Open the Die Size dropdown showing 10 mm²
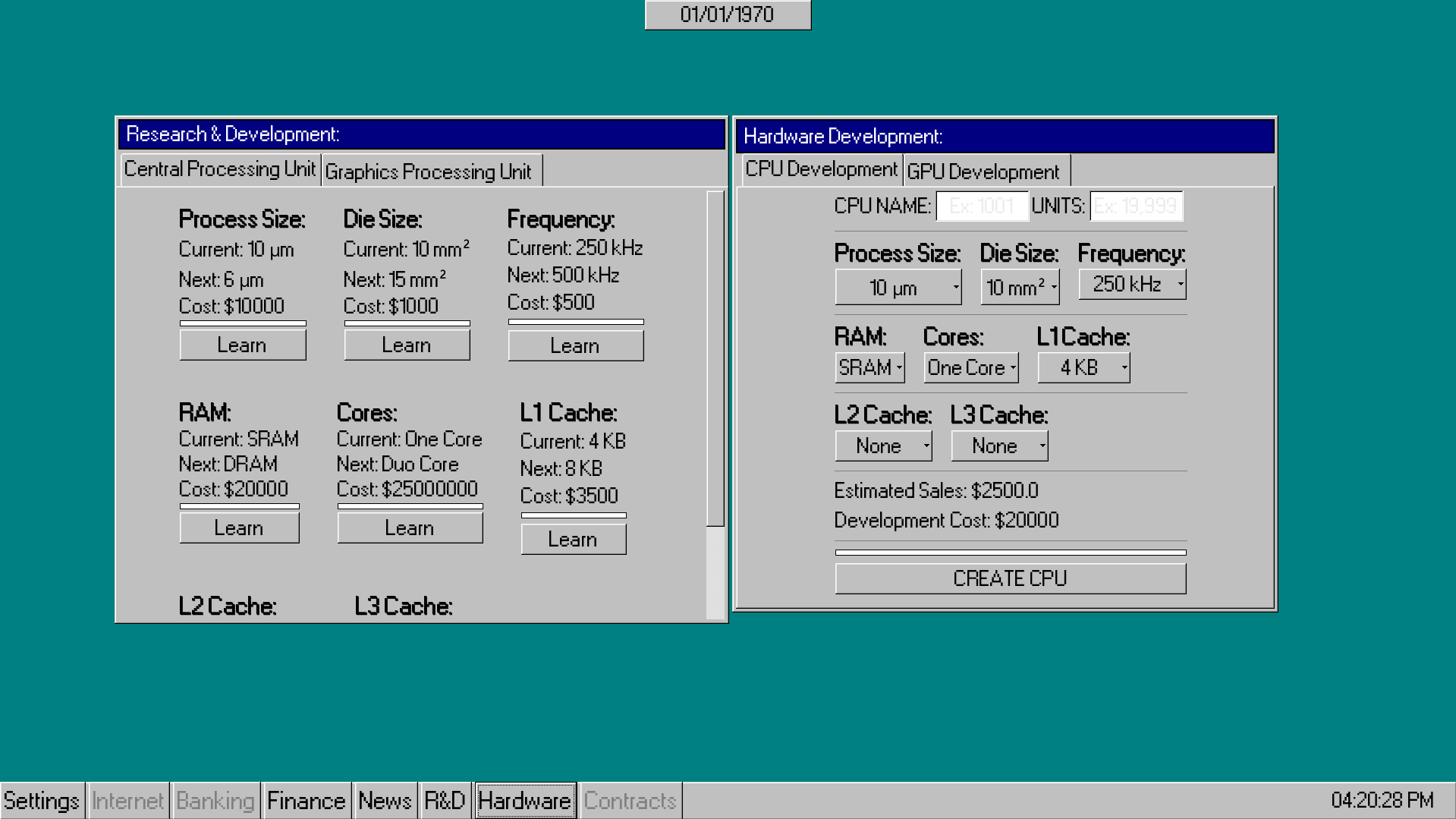 click(x=1020, y=288)
